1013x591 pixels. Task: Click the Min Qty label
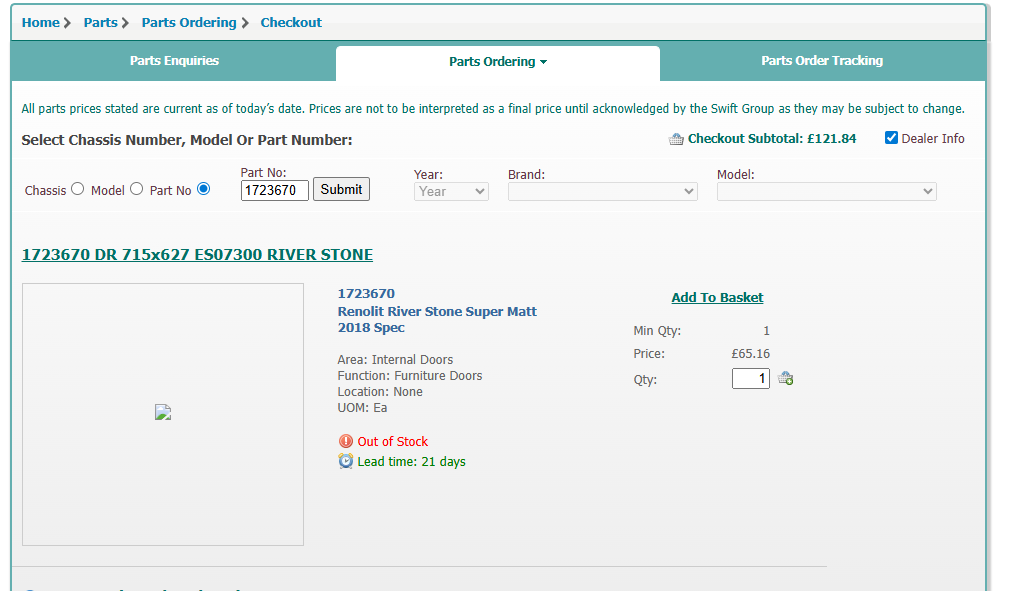[x=657, y=331]
